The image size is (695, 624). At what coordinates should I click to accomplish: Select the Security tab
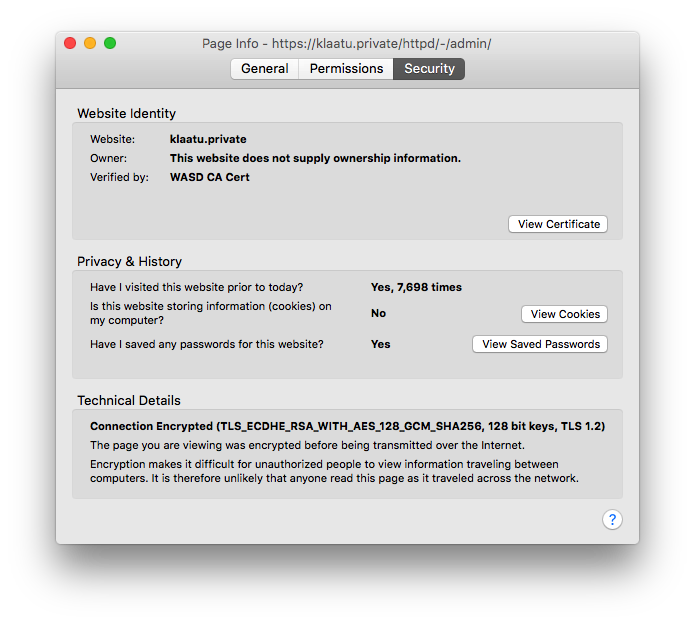pyautogui.click(x=429, y=69)
